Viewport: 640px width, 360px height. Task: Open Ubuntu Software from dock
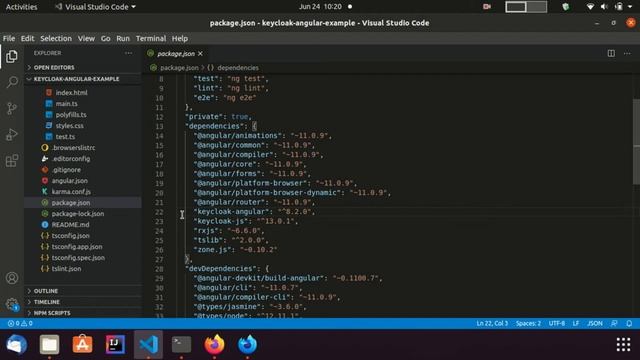[x=82, y=344]
